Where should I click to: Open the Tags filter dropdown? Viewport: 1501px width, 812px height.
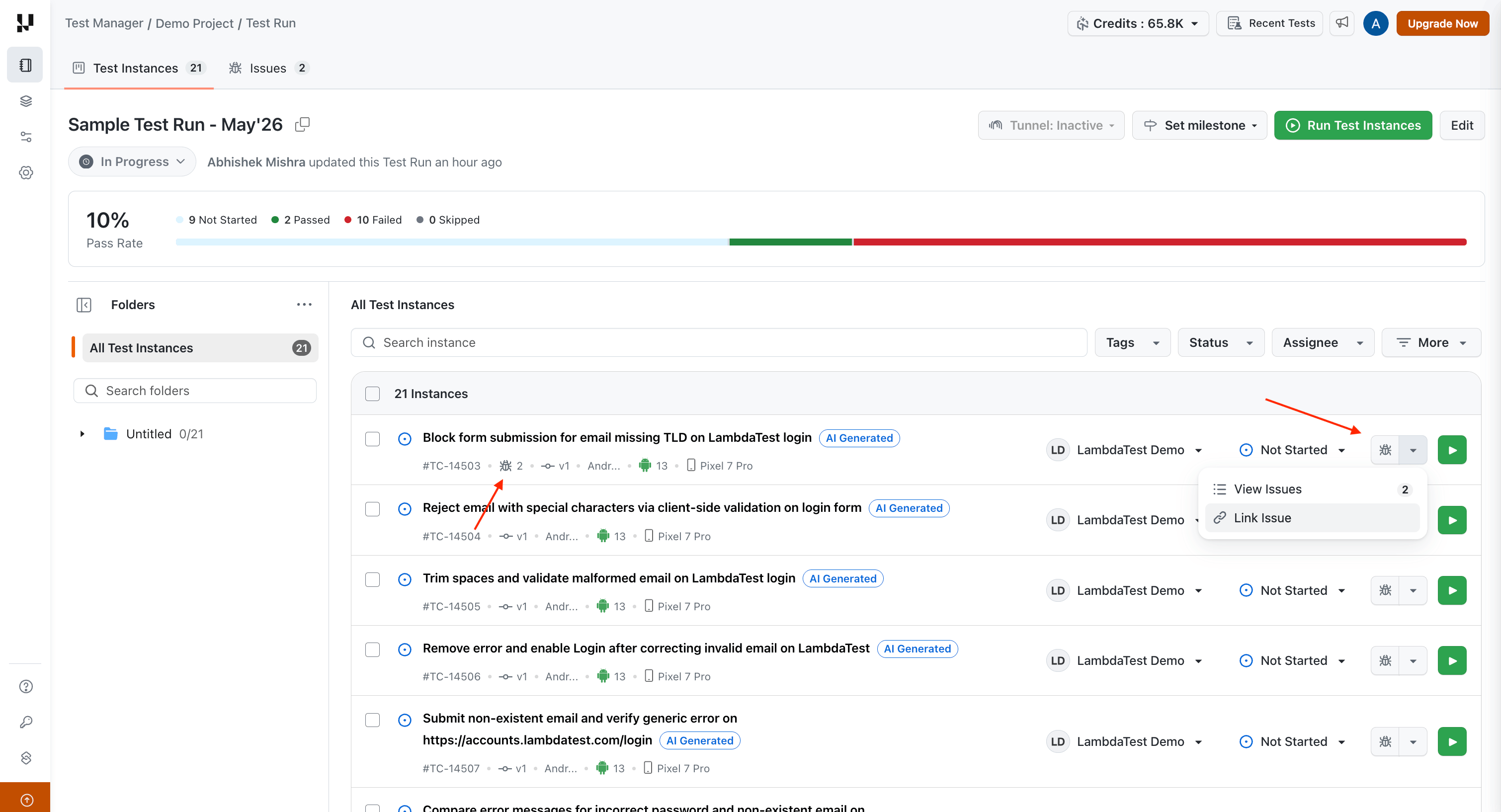[1132, 342]
